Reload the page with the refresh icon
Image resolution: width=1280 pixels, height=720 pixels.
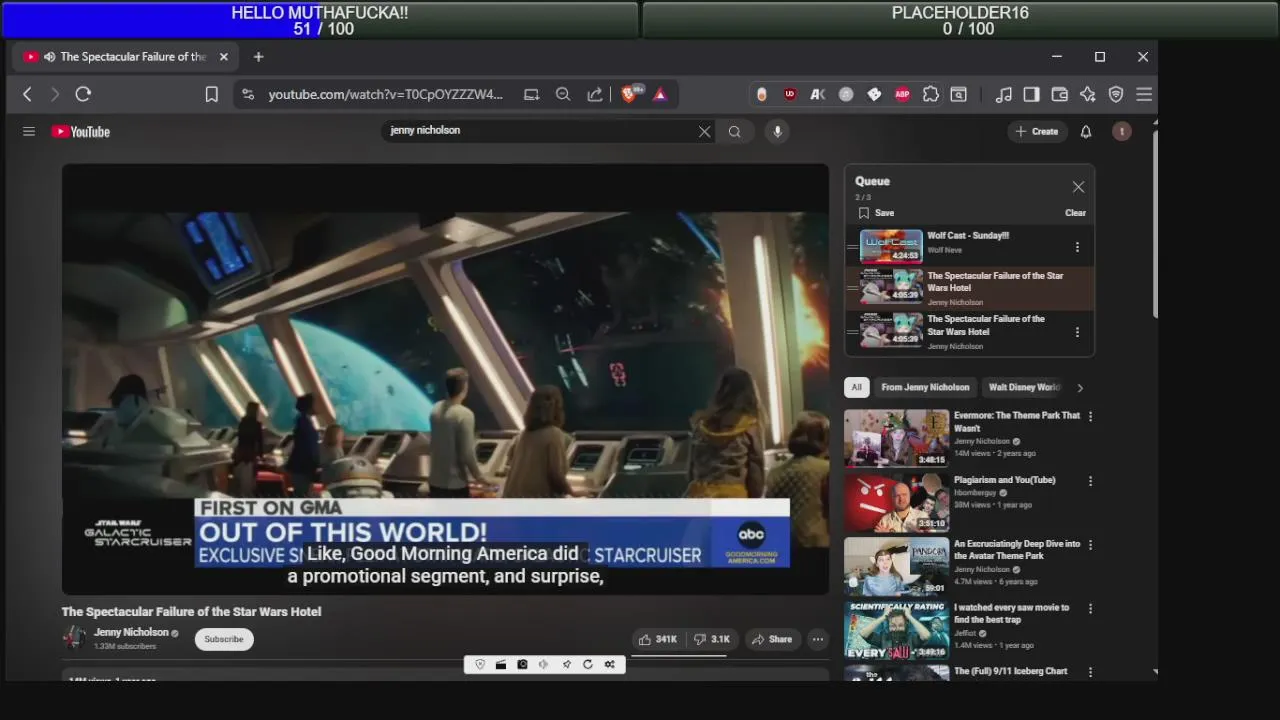pos(83,94)
